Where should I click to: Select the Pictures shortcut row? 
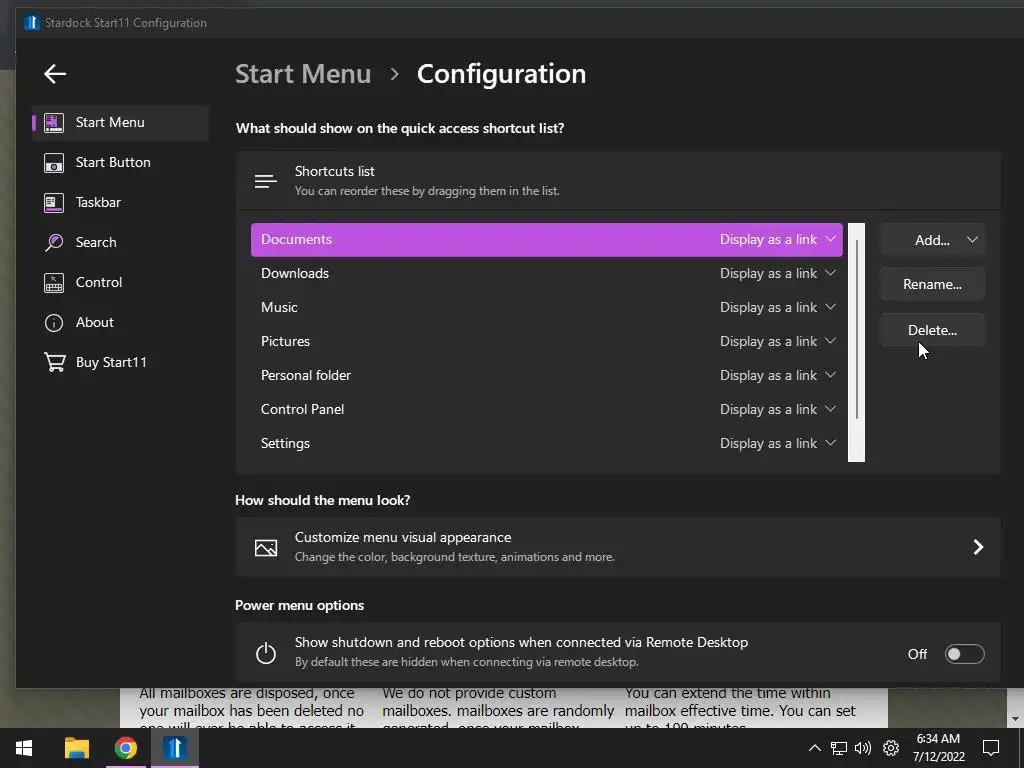(547, 342)
